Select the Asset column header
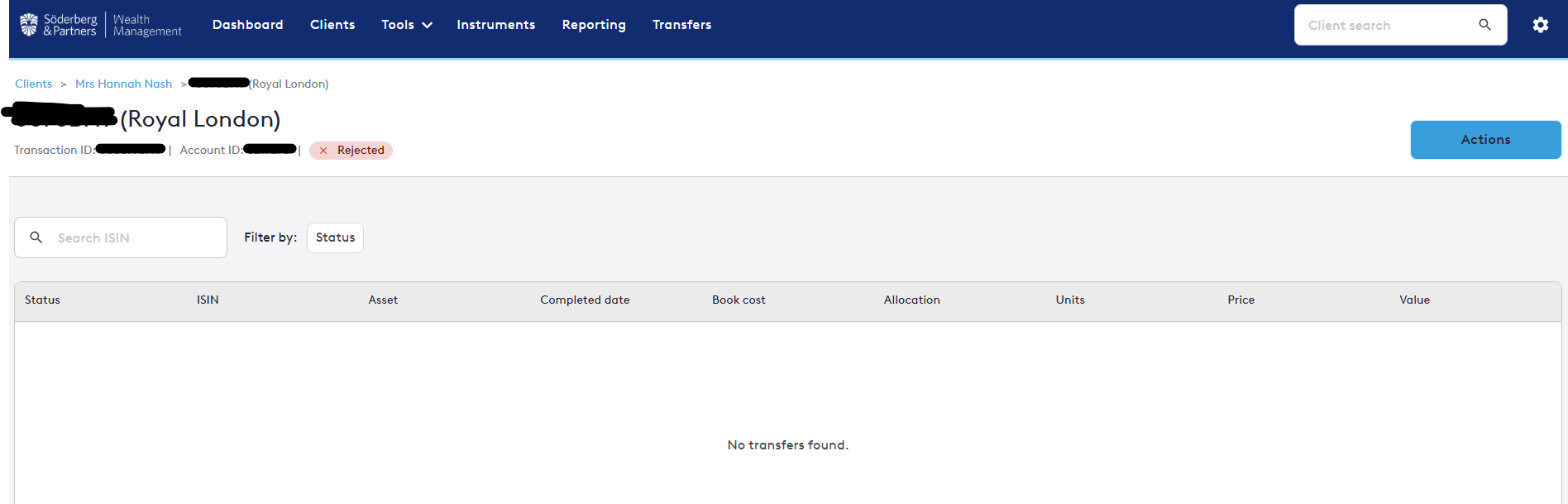The image size is (1568, 504). coord(383,300)
